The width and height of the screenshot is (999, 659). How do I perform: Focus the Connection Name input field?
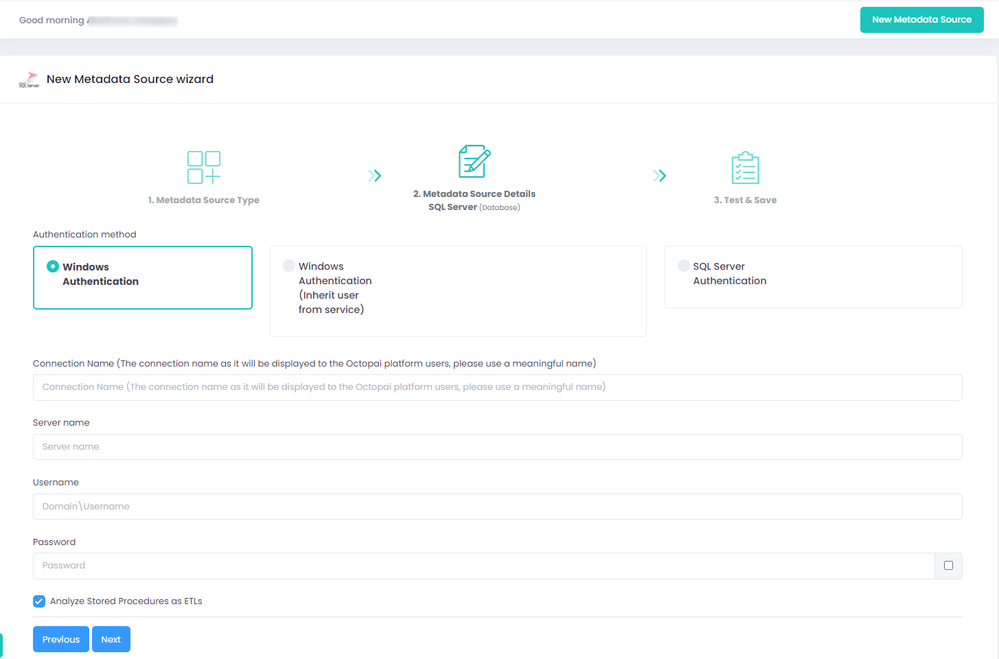tap(498, 387)
